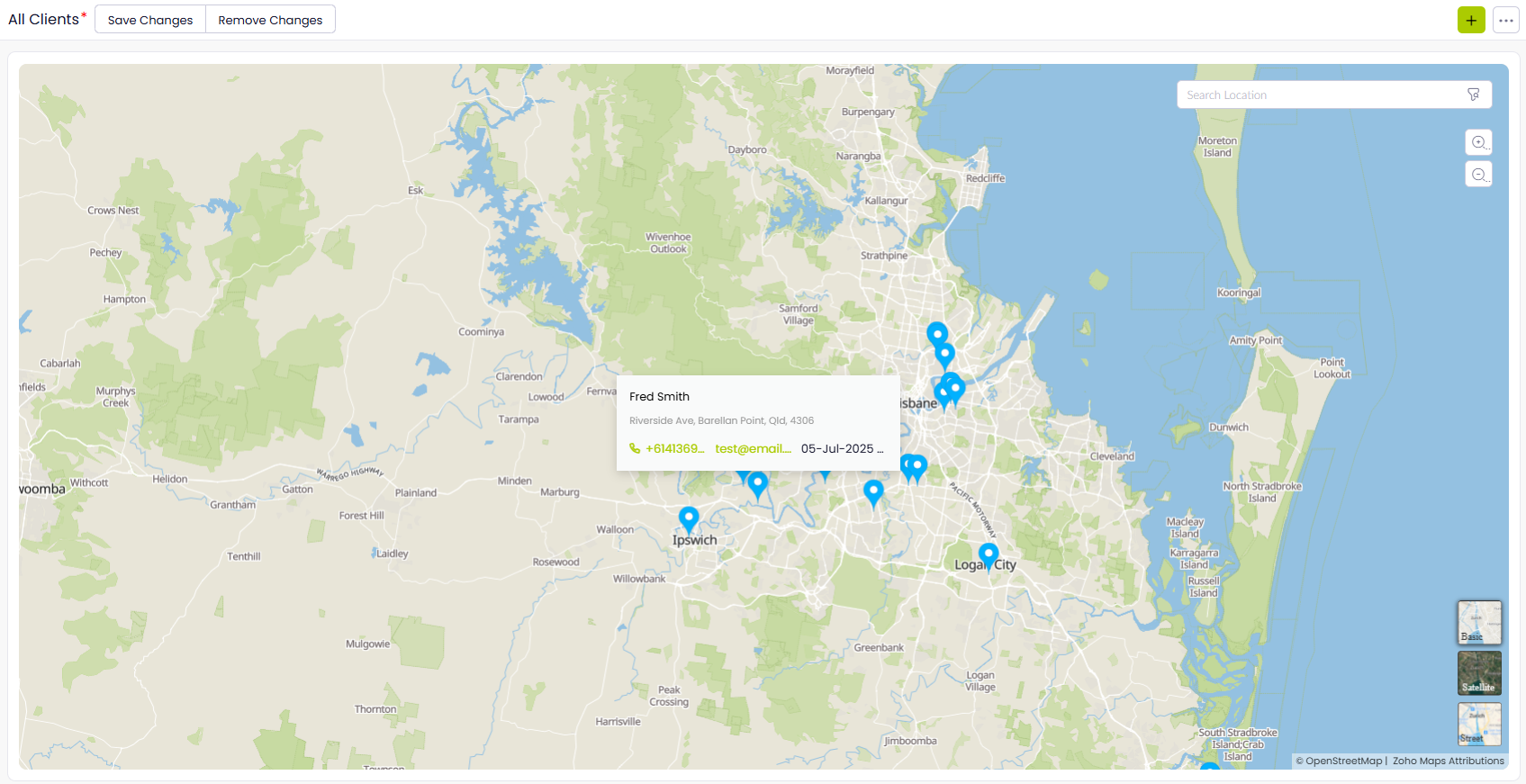The image size is (1526, 784).
Task: Zoom in on the map
Action: tap(1478, 142)
